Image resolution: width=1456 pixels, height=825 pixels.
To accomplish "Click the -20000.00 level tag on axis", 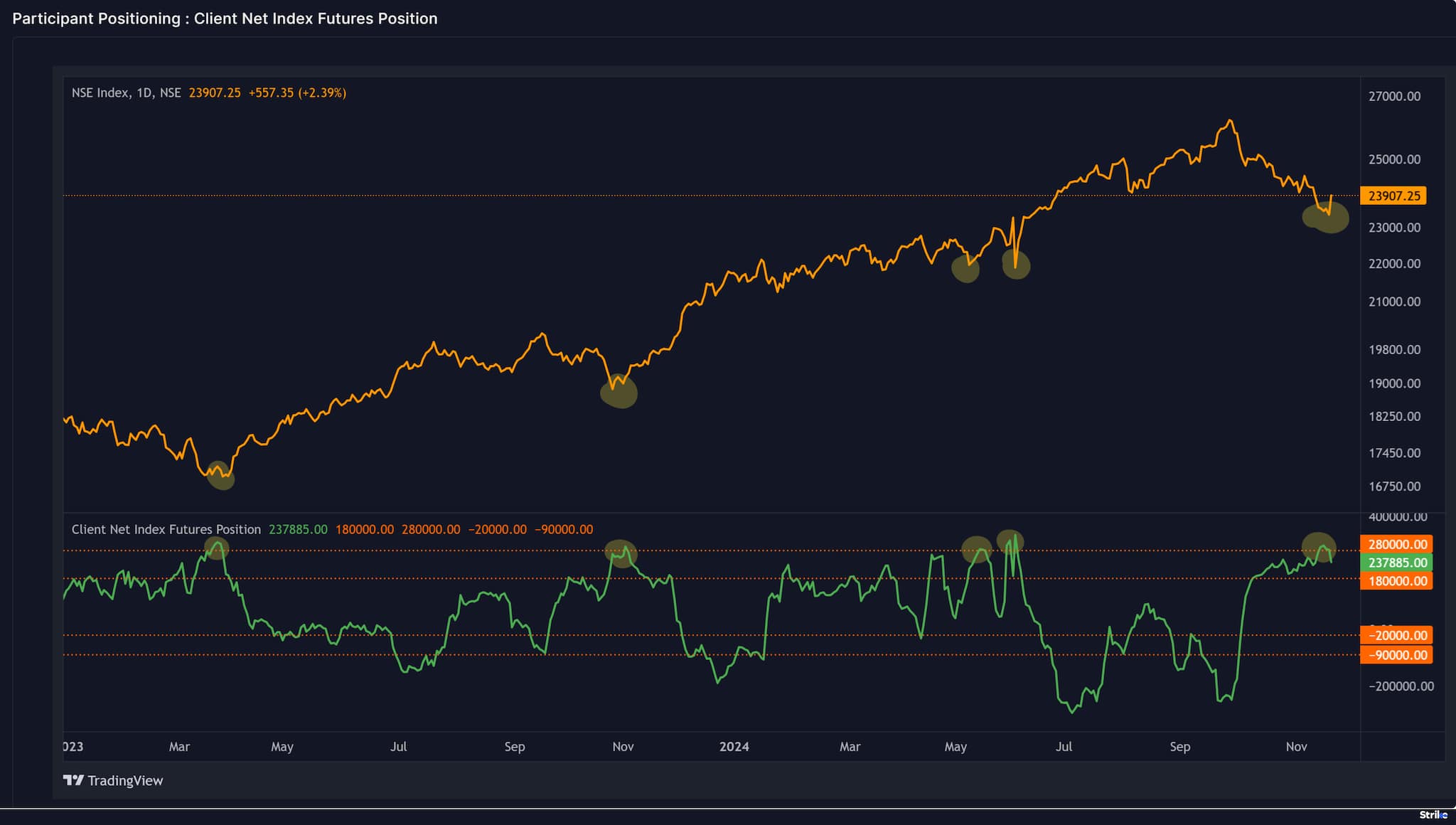I will point(1397,635).
